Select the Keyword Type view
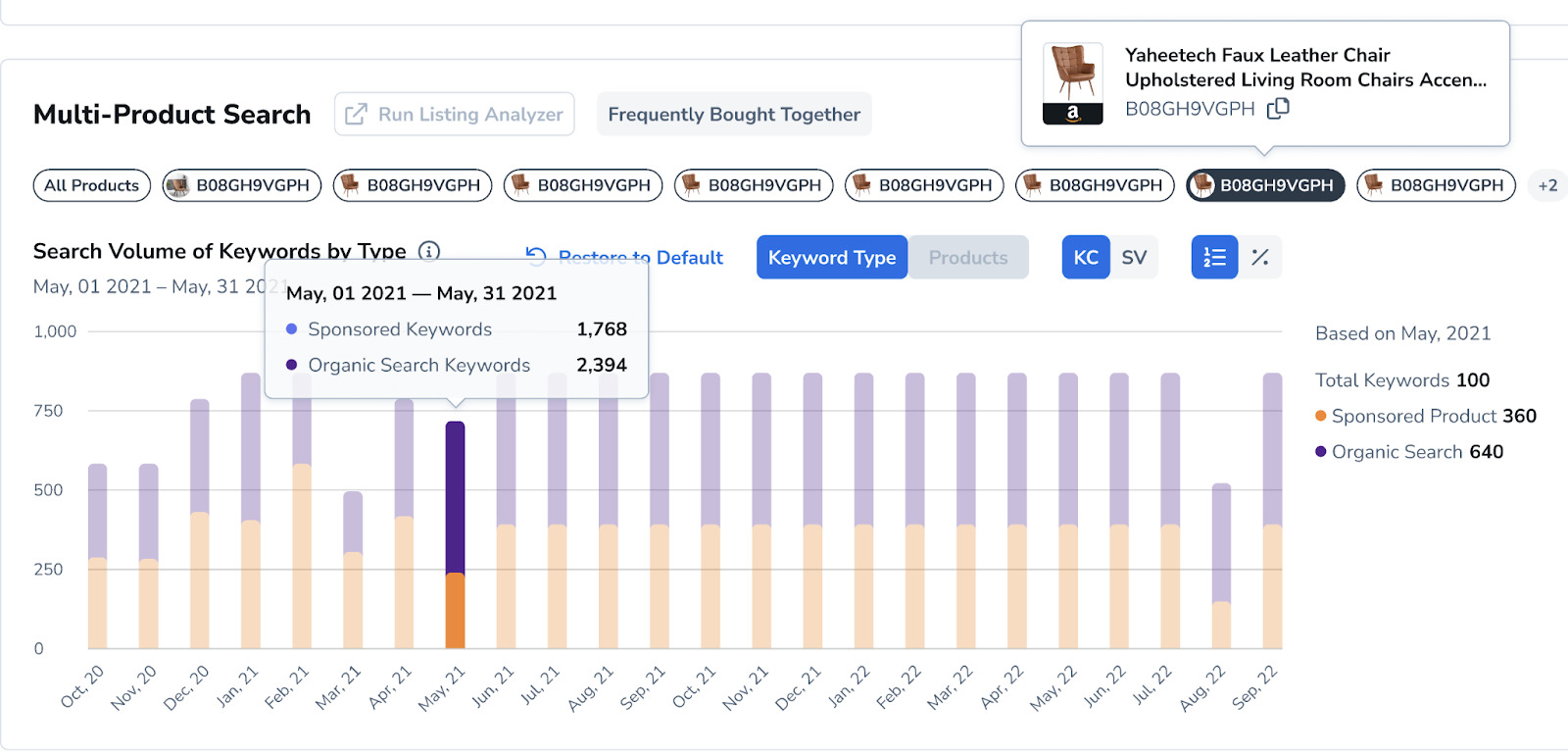The image size is (1568, 755). 831,258
